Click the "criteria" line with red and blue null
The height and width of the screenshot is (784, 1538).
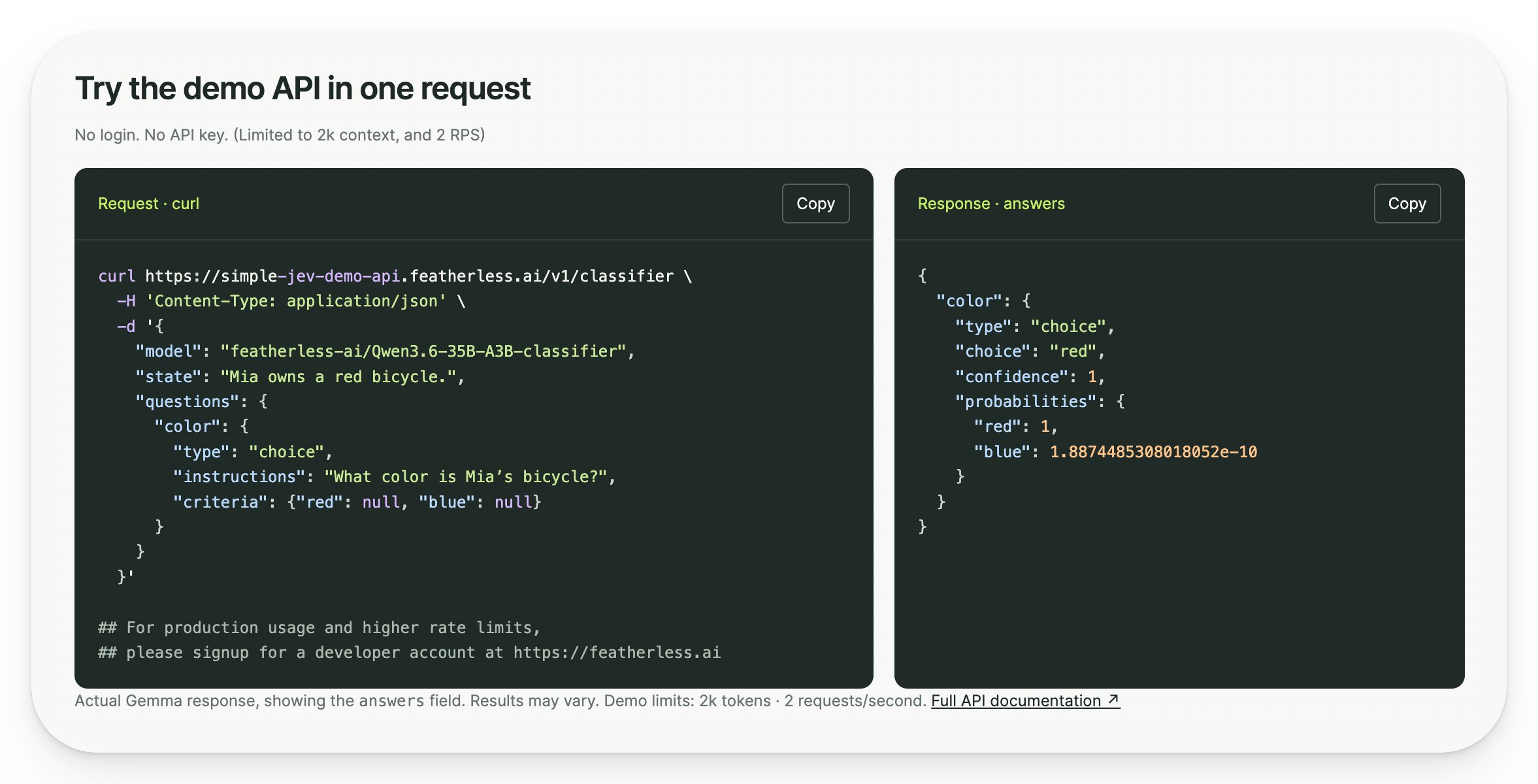[357, 502]
